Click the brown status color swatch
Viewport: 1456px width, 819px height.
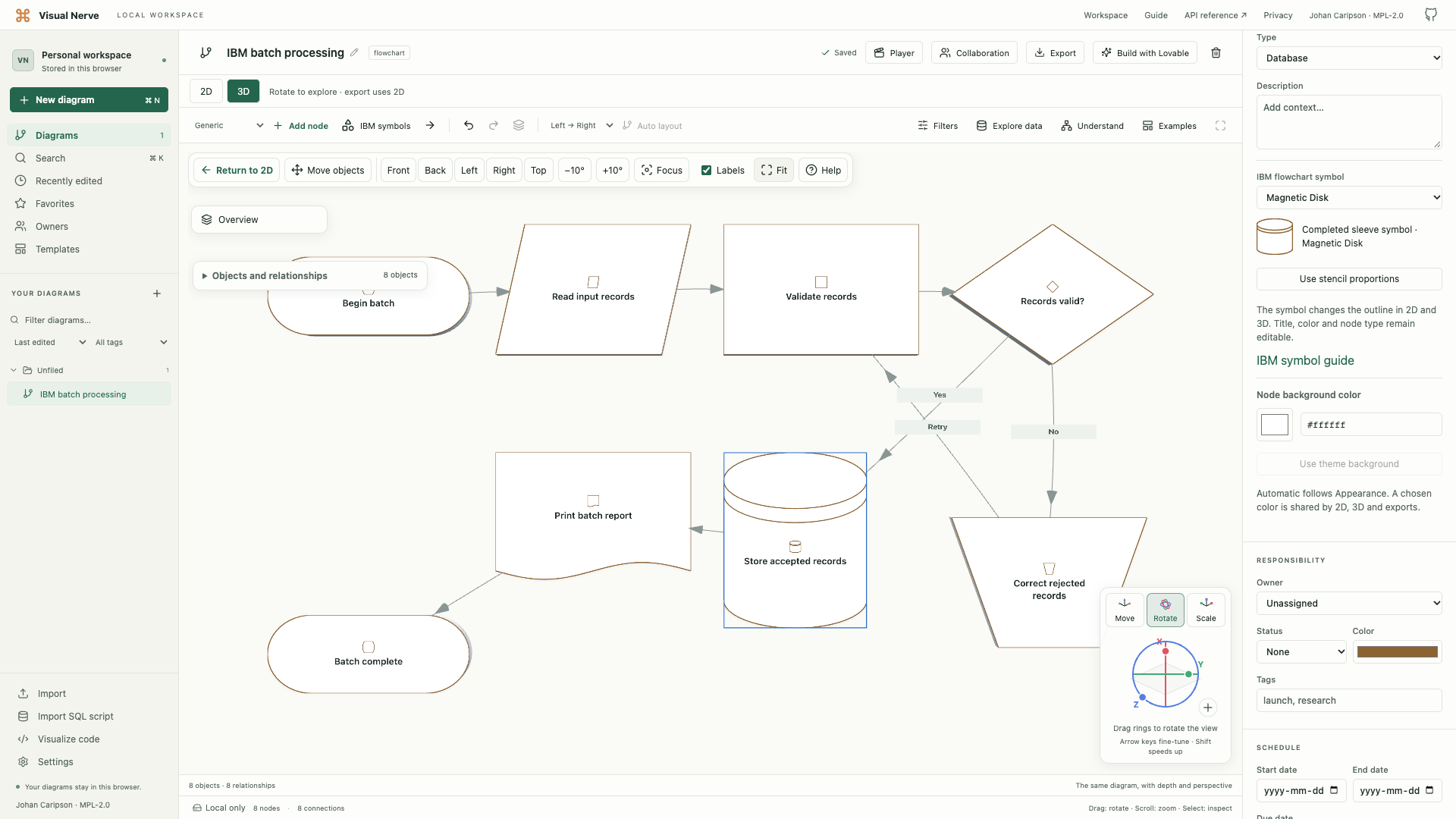[1397, 652]
